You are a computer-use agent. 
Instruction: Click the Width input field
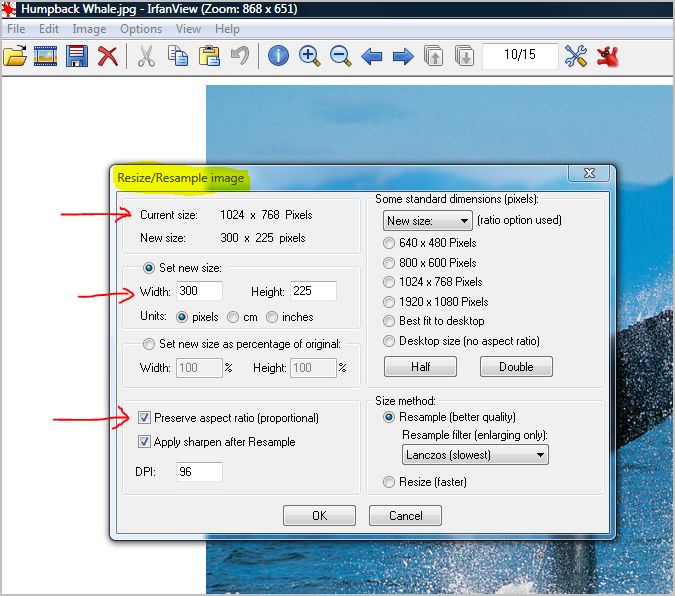tap(200, 292)
